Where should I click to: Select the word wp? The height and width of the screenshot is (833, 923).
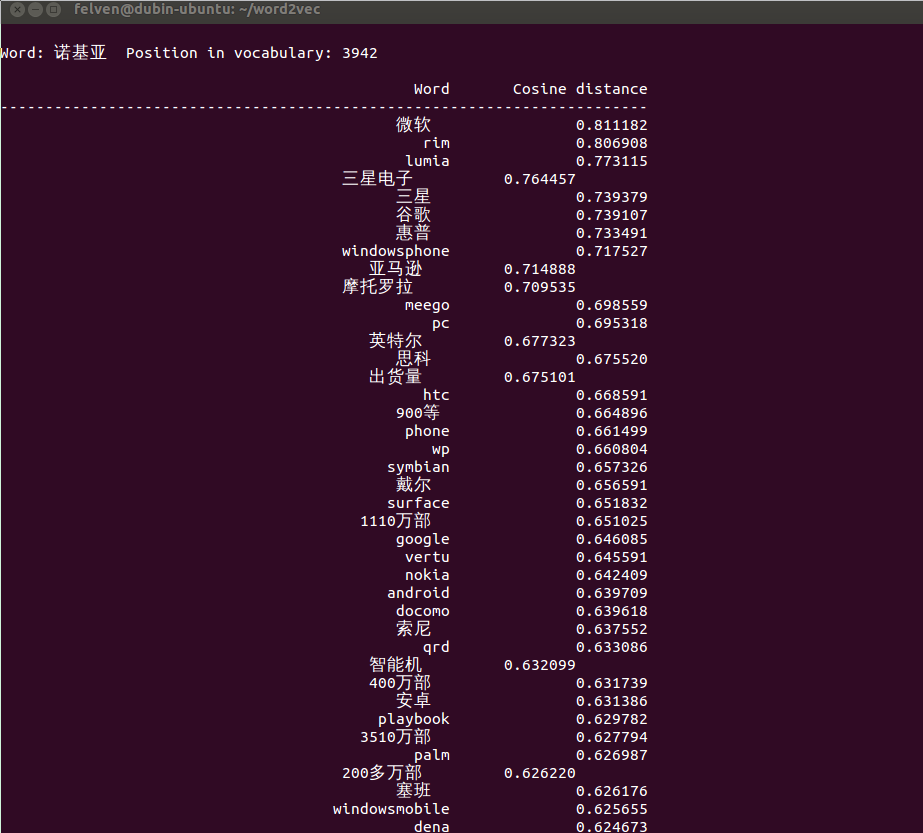pyautogui.click(x=441, y=450)
